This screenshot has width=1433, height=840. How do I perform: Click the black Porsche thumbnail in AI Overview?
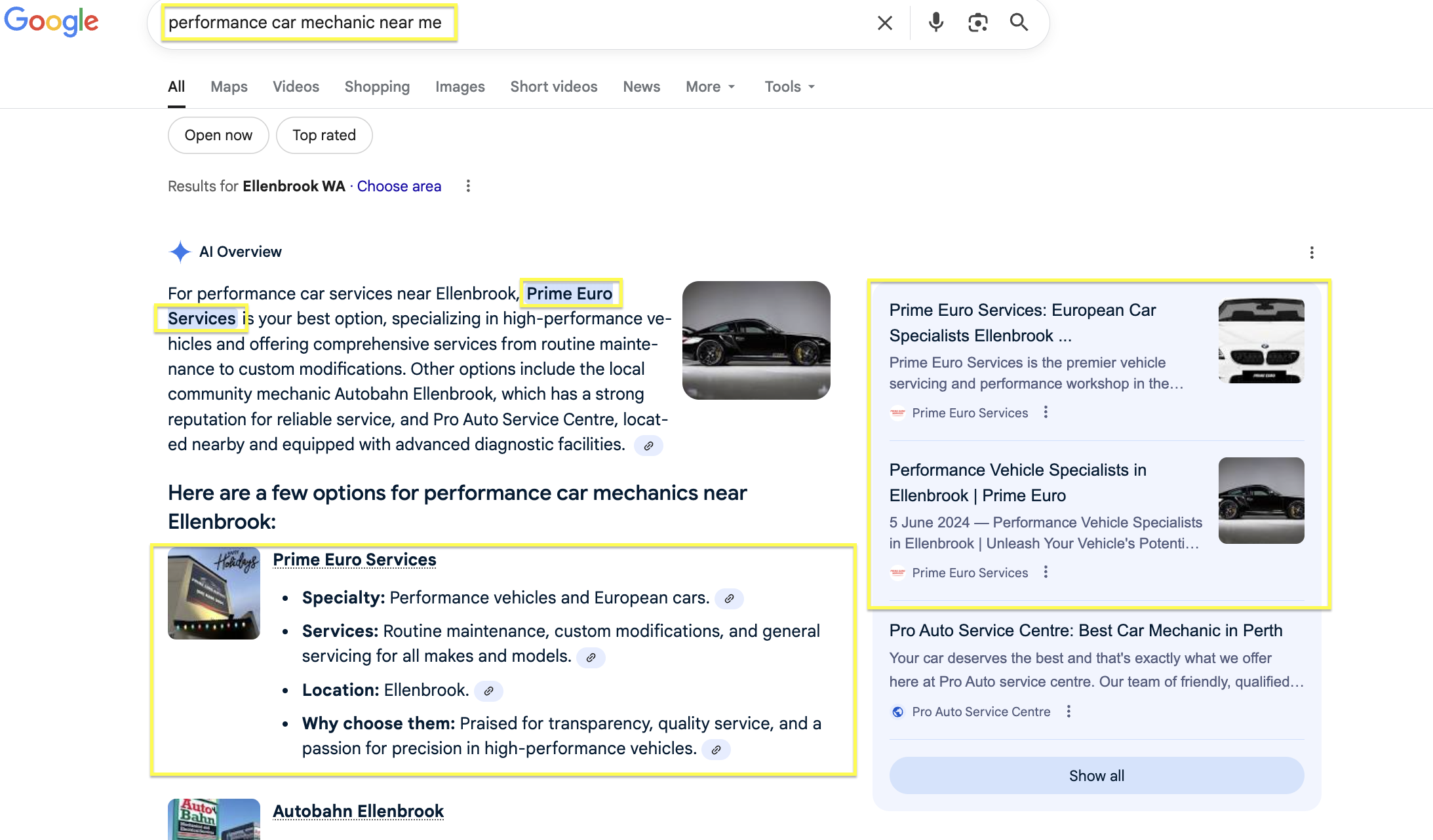click(x=756, y=340)
